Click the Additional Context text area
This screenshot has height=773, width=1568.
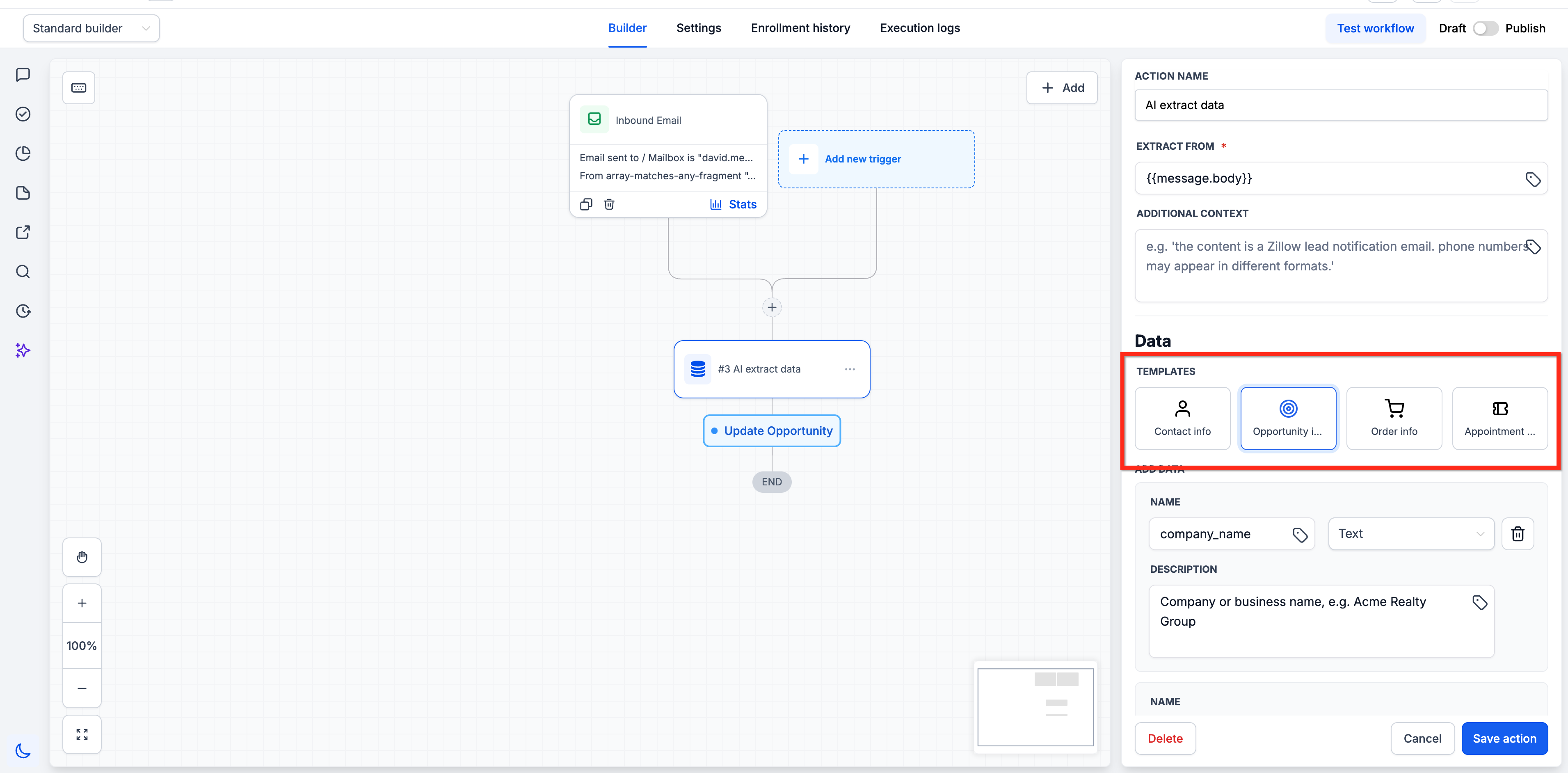click(1341, 265)
